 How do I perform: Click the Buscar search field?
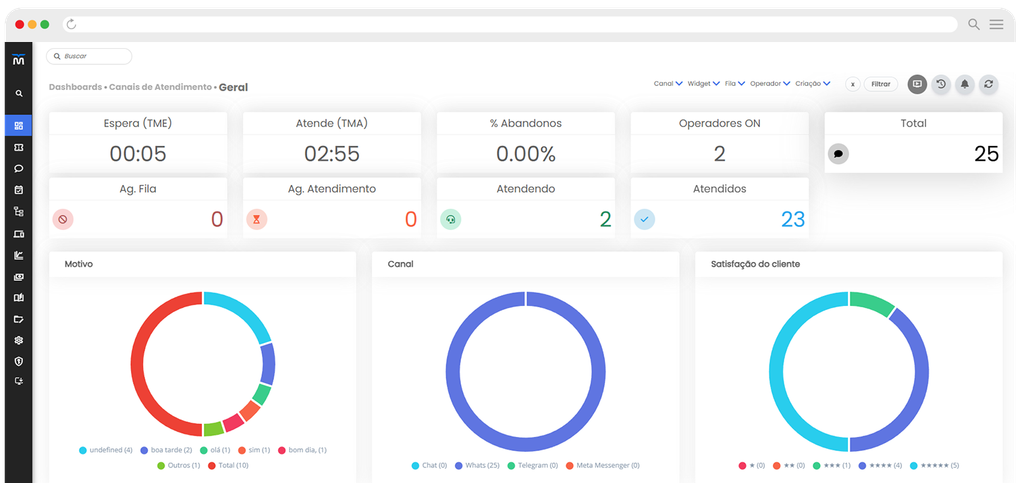click(89, 56)
